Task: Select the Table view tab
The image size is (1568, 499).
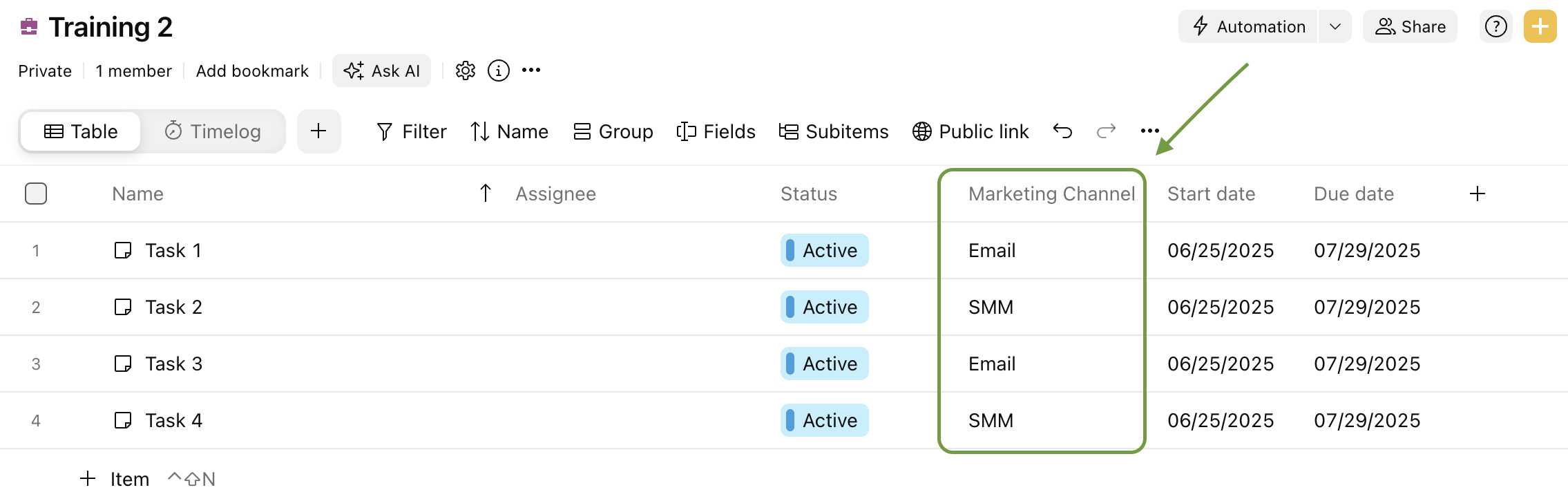Action: click(81, 131)
